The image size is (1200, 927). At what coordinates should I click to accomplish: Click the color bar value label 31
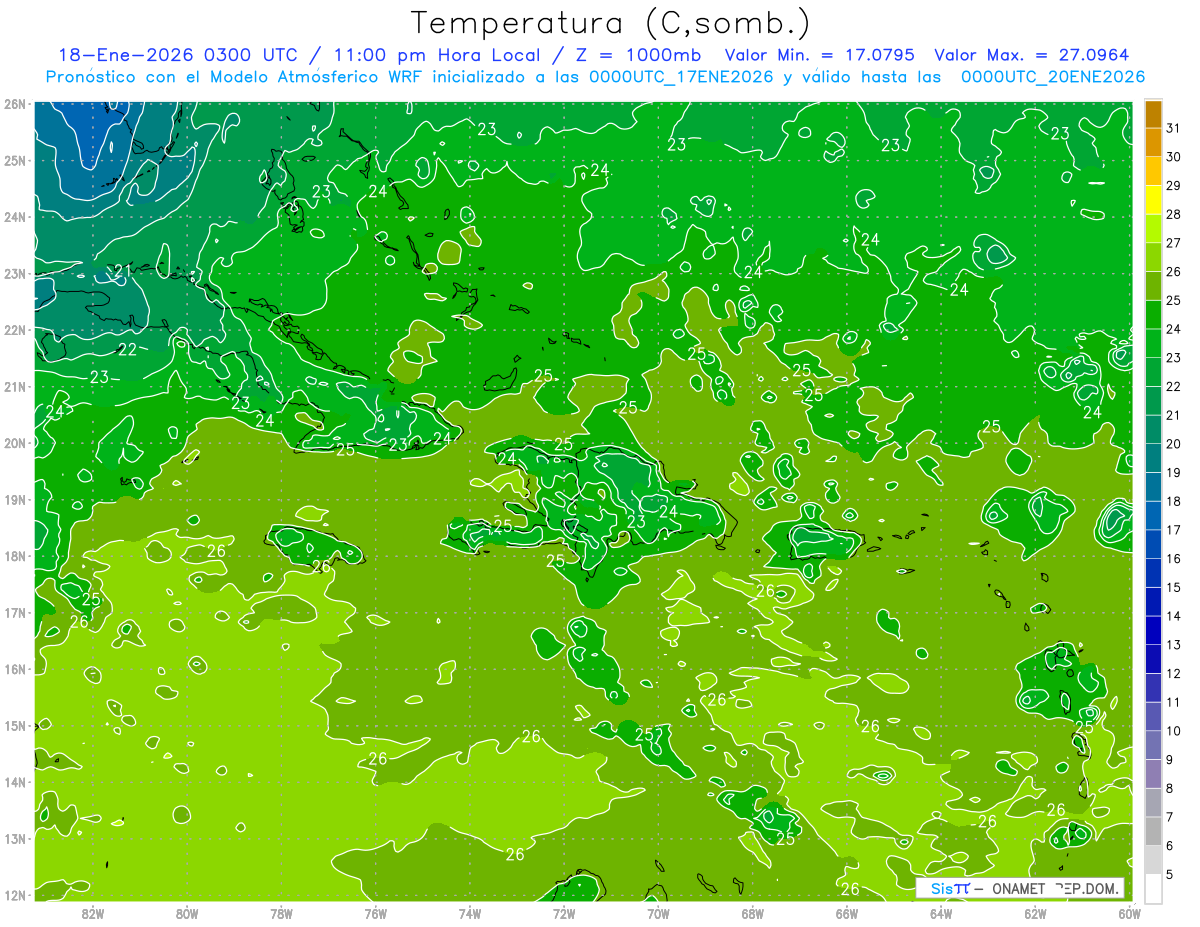(x=1173, y=128)
